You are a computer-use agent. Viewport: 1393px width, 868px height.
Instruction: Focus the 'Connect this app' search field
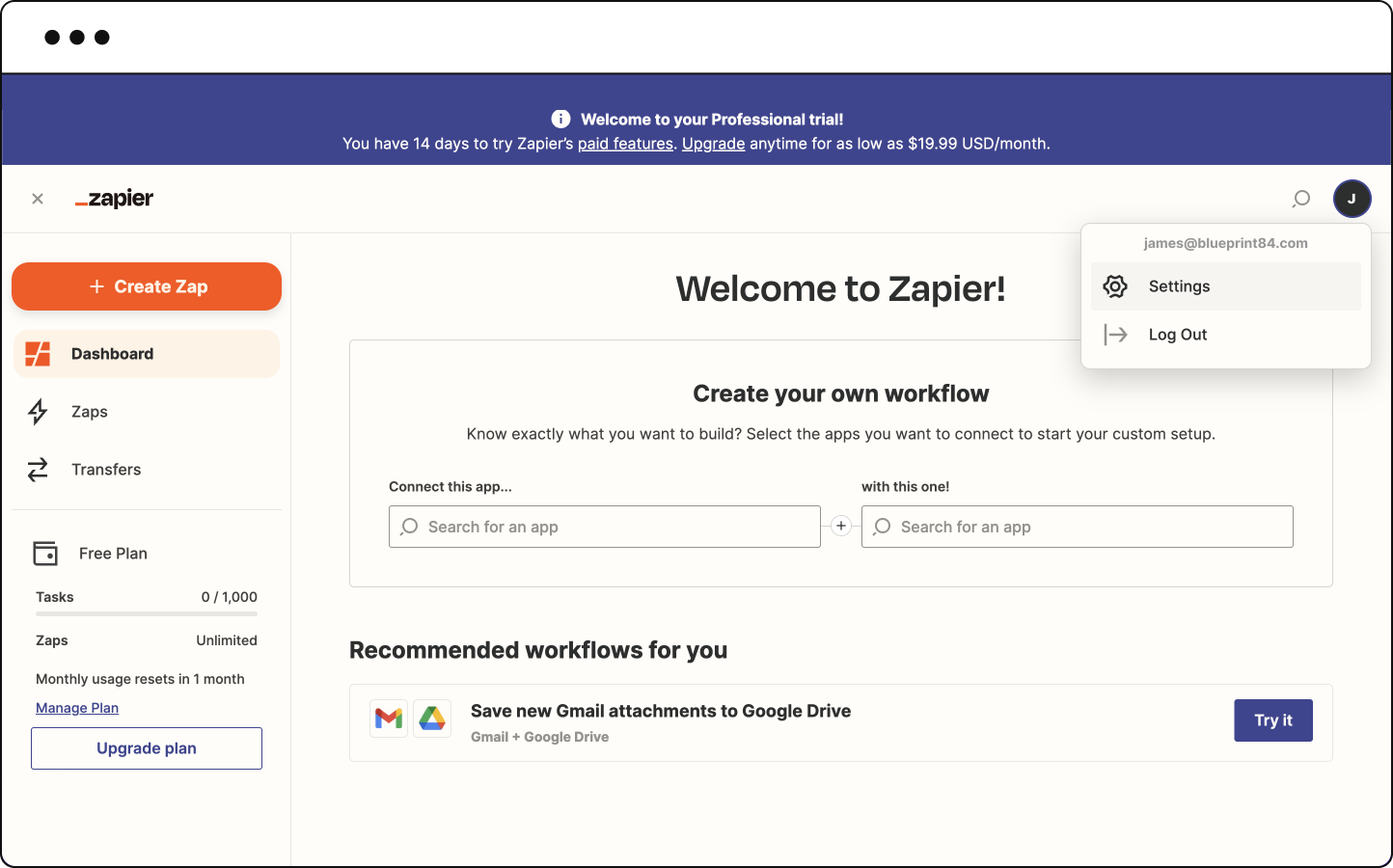[x=605, y=527]
